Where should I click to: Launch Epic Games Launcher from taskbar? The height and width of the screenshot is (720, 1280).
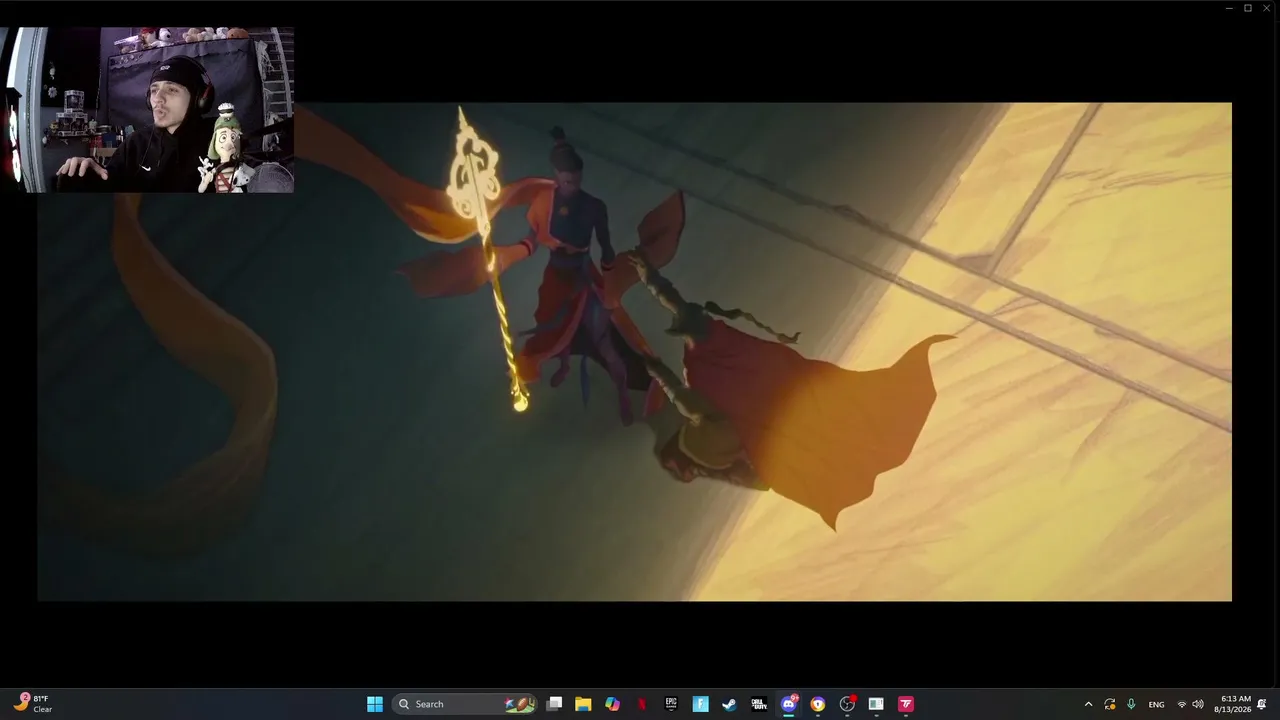671,704
